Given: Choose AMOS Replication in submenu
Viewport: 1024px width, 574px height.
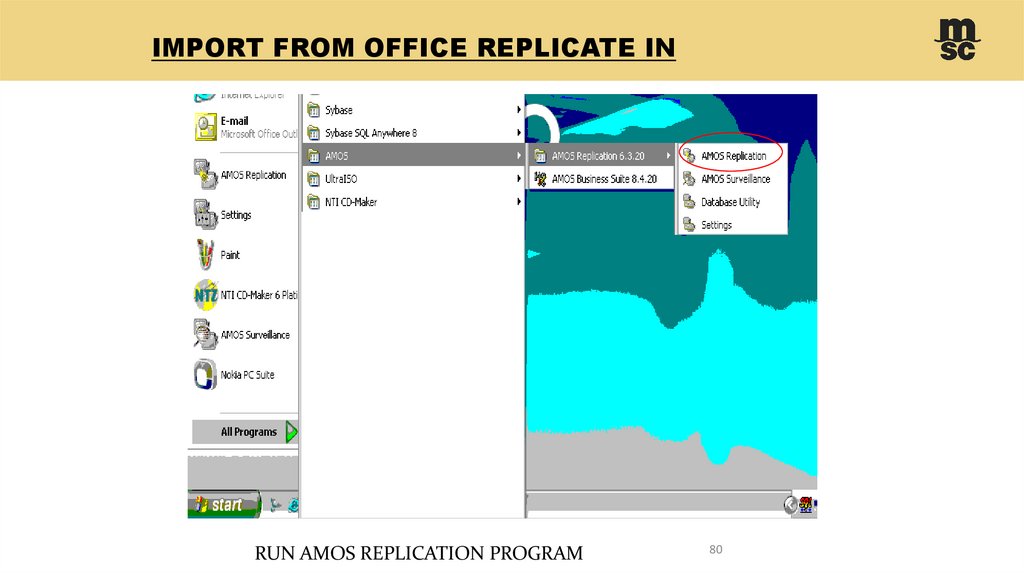Looking at the screenshot, I should click(x=732, y=155).
